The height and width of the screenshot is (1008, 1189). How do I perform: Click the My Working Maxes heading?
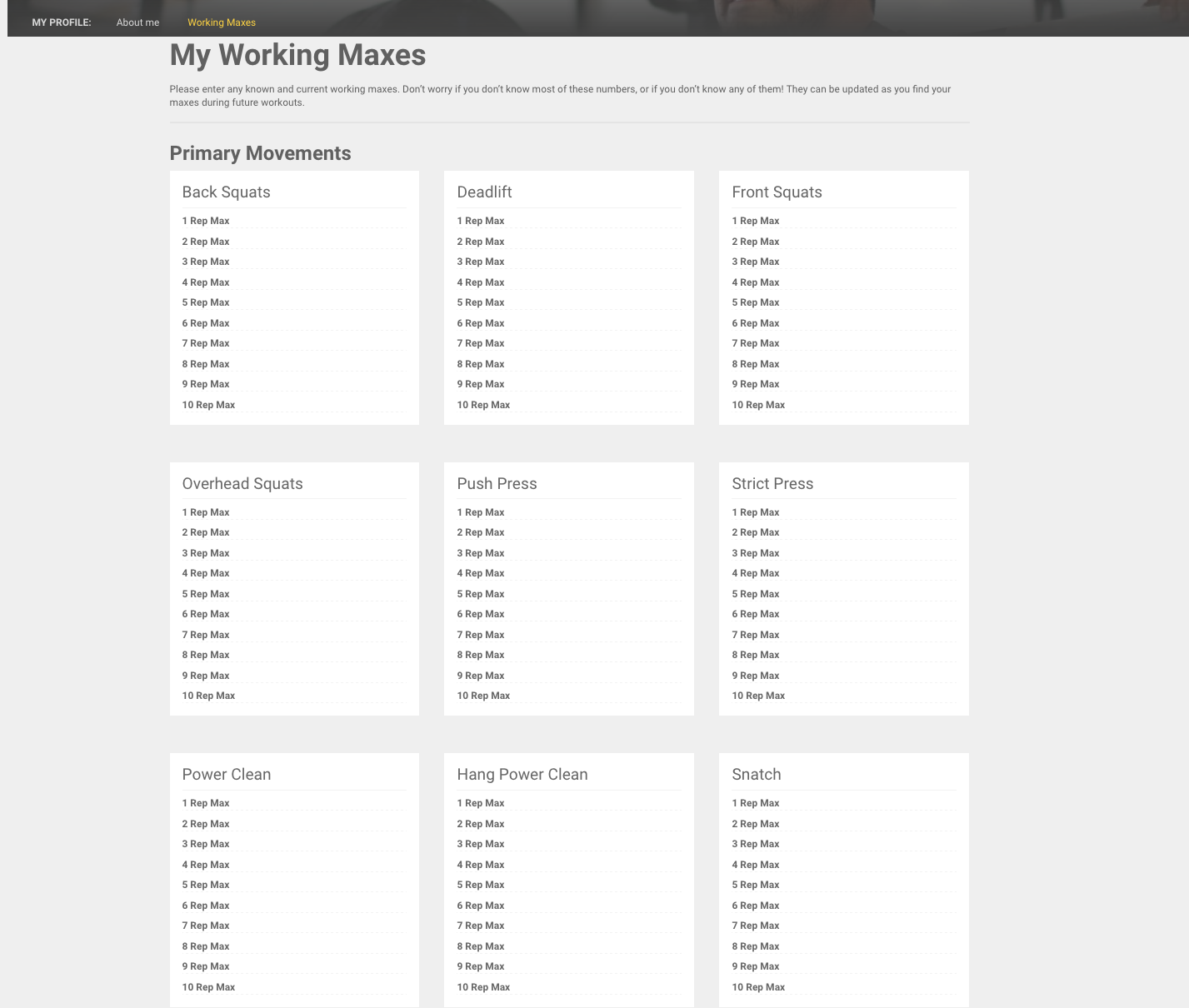tap(297, 55)
